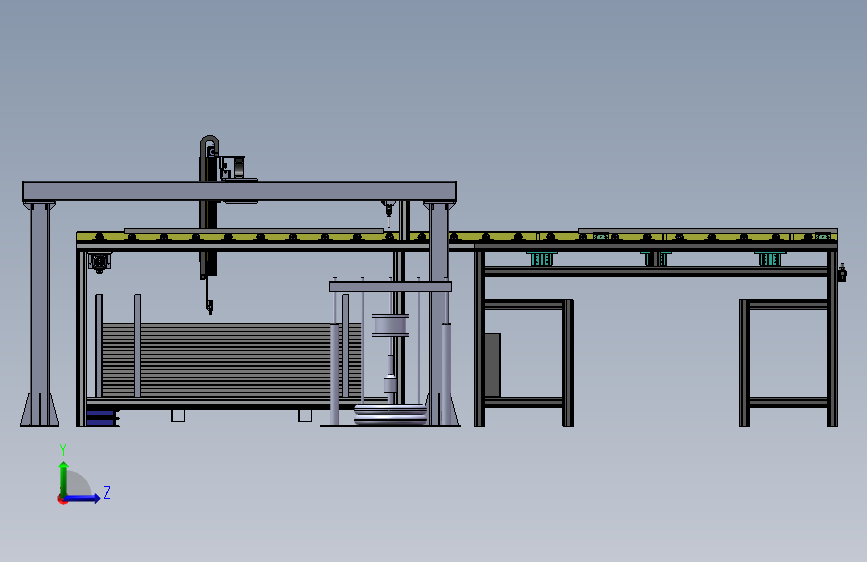
Task: Select the blue block at bottom left
Action: pyautogui.click(x=100, y=418)
